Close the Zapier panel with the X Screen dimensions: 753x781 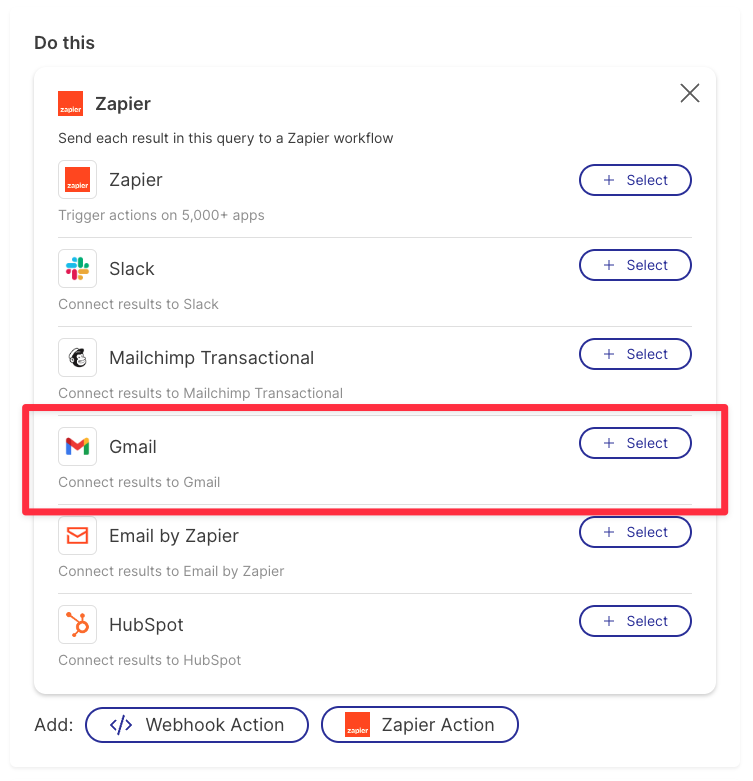pos(690,93)
